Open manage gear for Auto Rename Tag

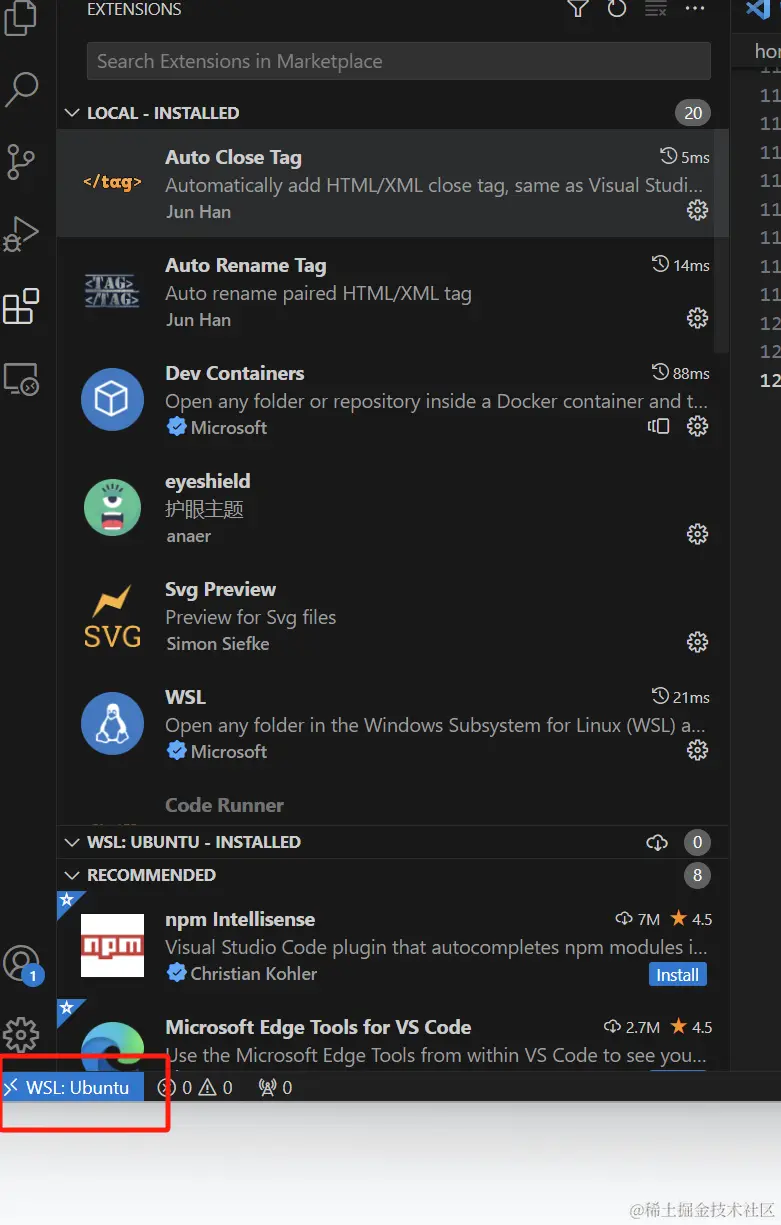[698, 318]
